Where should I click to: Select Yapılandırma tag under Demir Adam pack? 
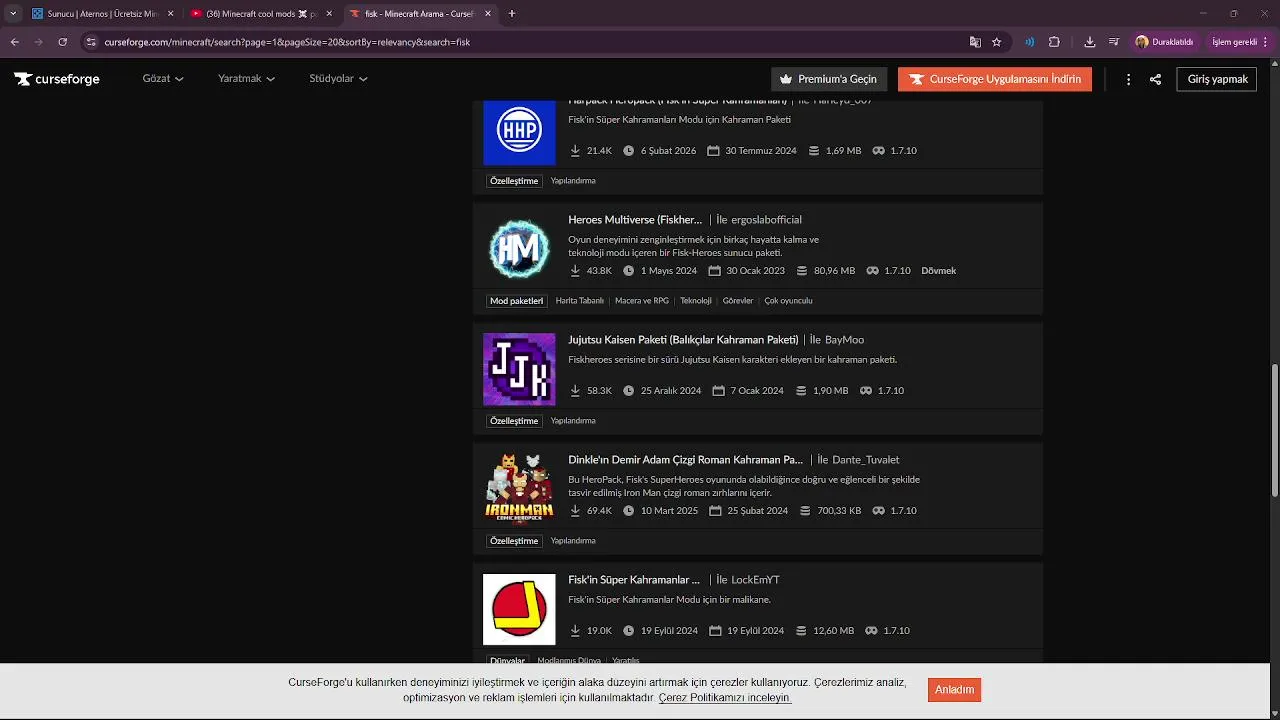(x=573, y=541)
